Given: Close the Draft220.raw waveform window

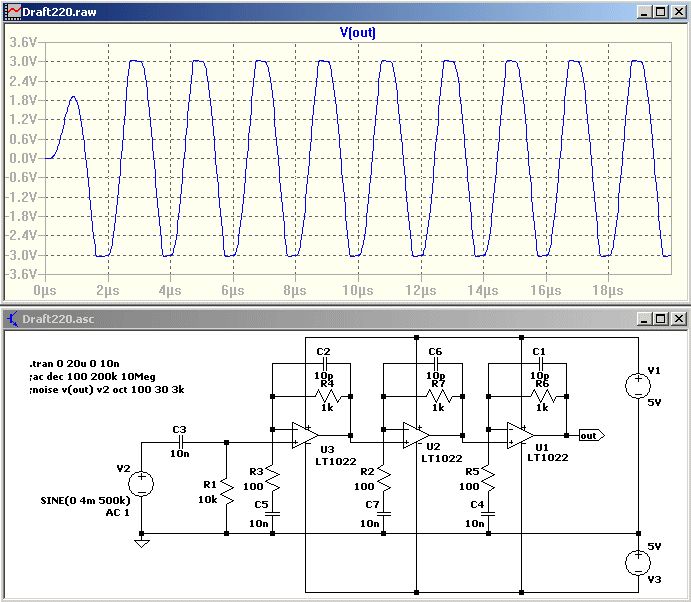Looking at the screenshot, I should (676, 11).
